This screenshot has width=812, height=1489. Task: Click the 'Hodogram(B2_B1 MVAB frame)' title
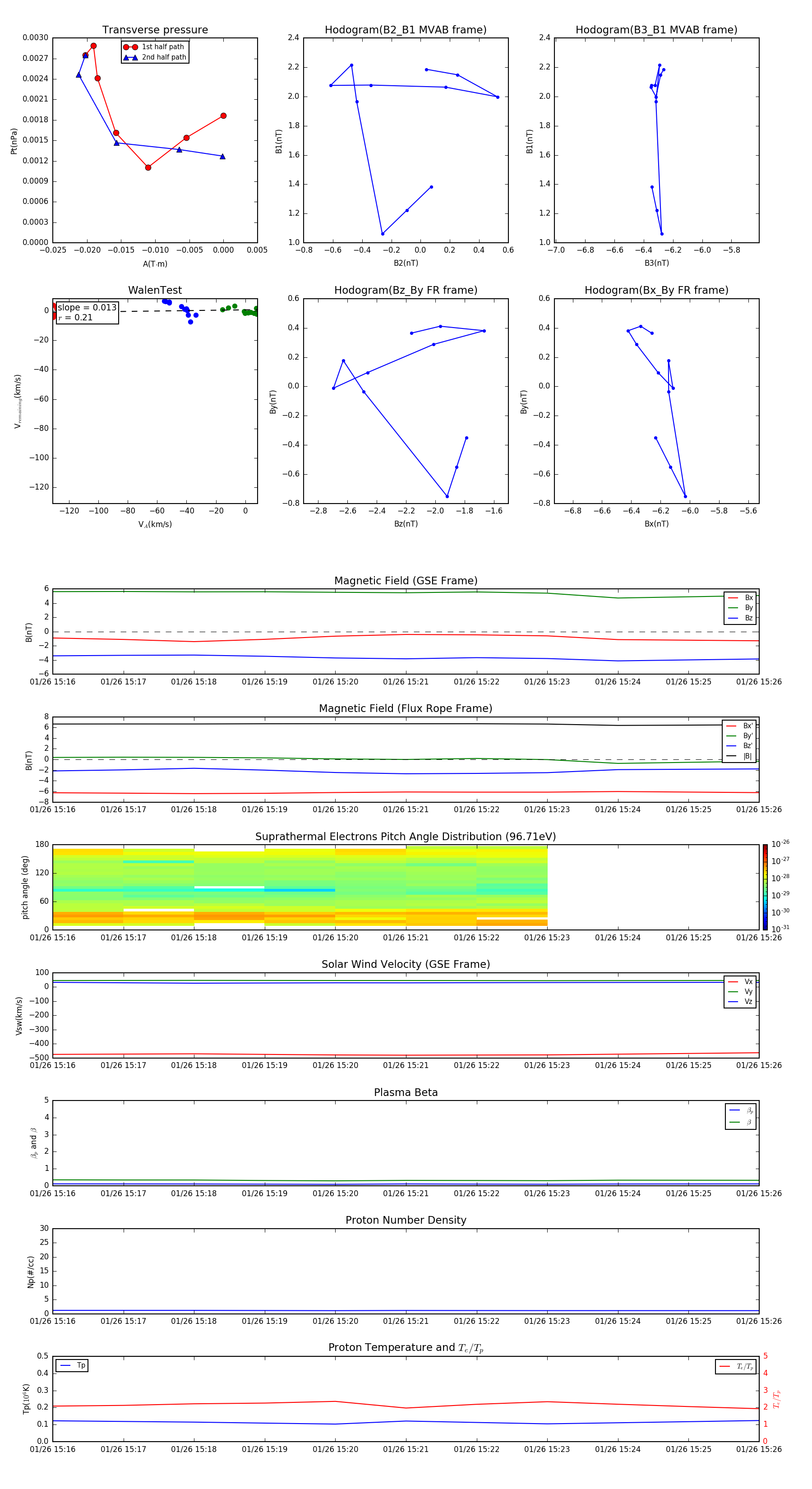406,30
